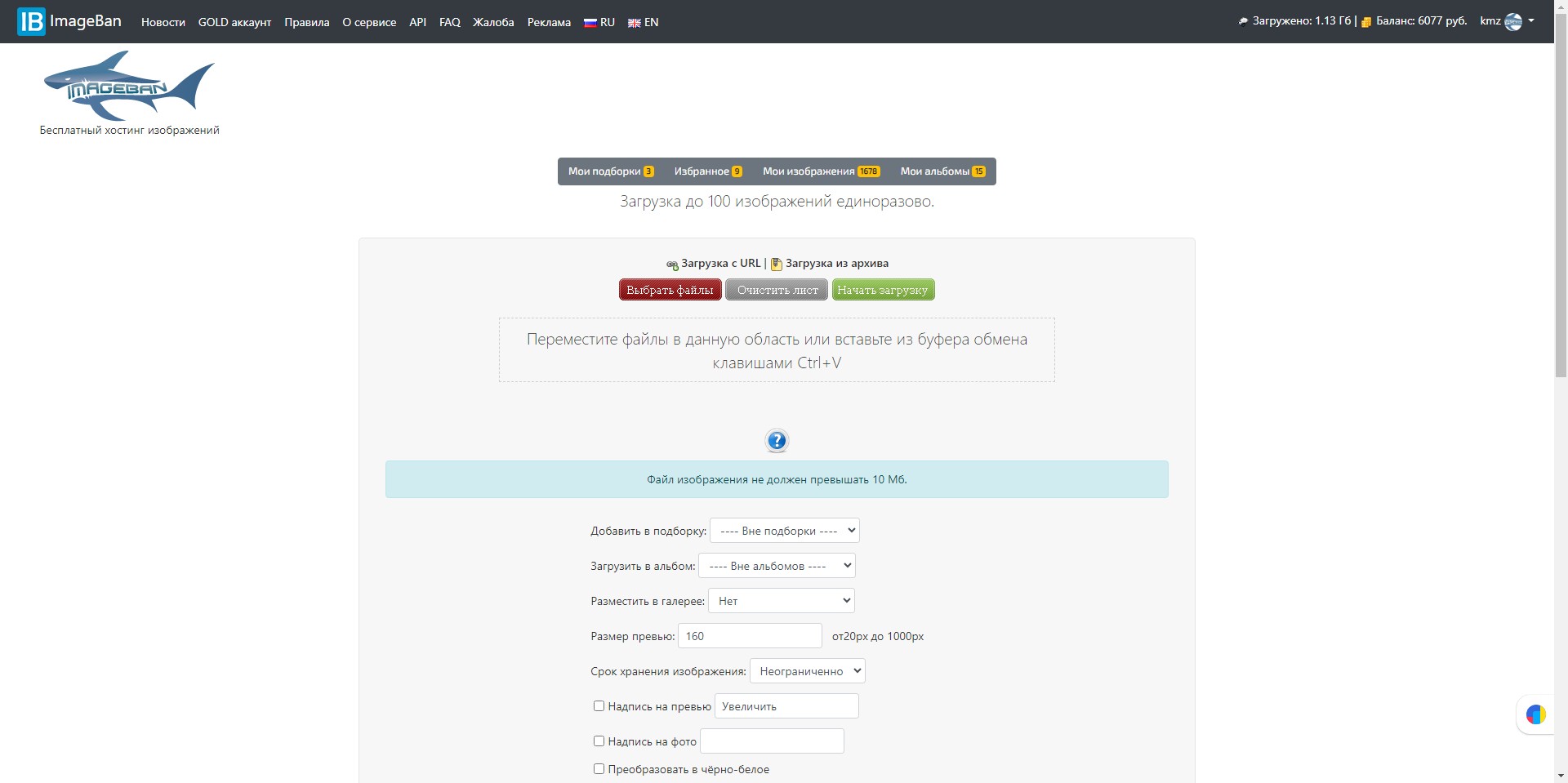Open Новости in the top menu
Viewport: 1568px width, 783px height.
(x=163, y=22)
